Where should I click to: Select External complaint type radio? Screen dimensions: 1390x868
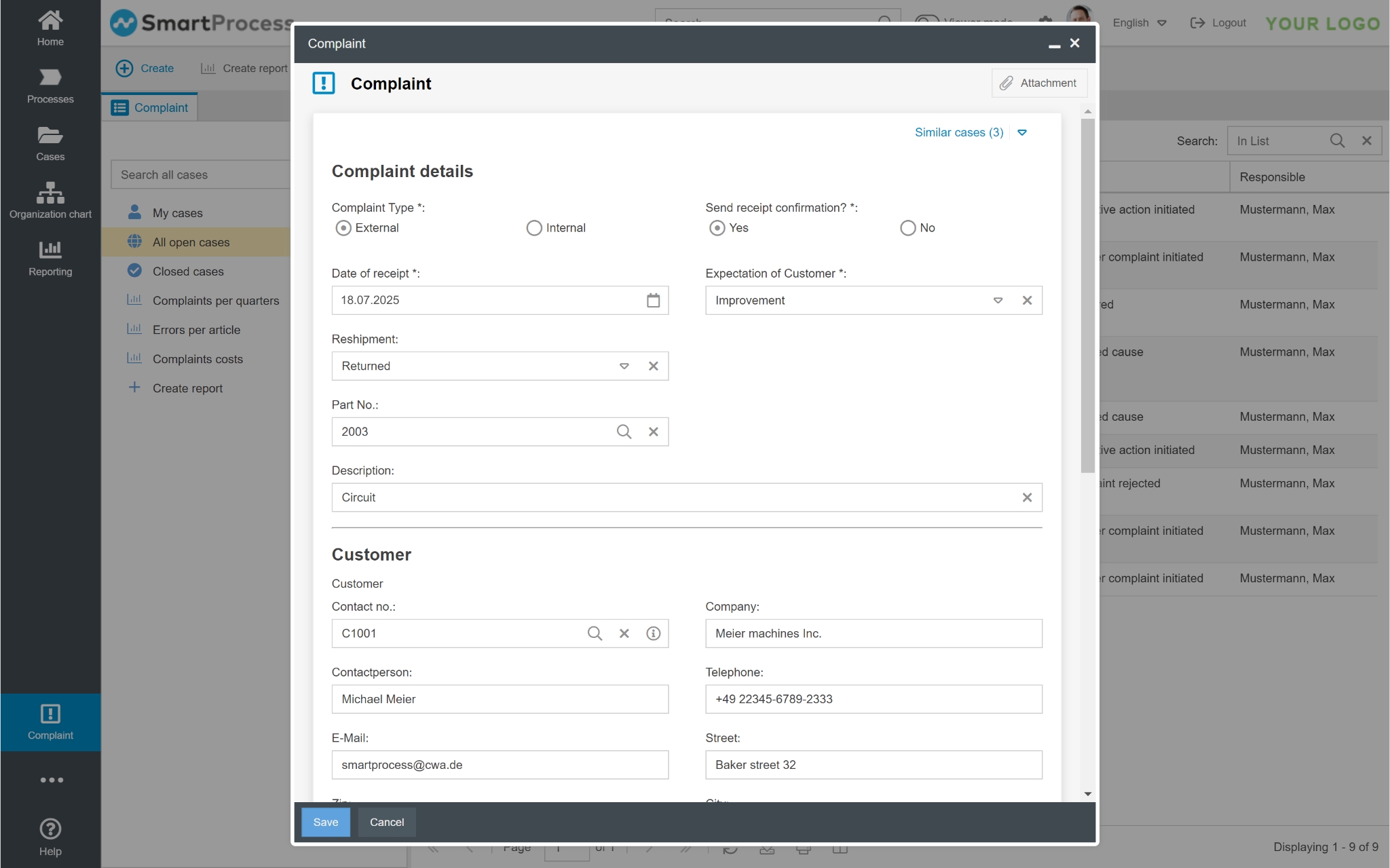tap(343, 228)
